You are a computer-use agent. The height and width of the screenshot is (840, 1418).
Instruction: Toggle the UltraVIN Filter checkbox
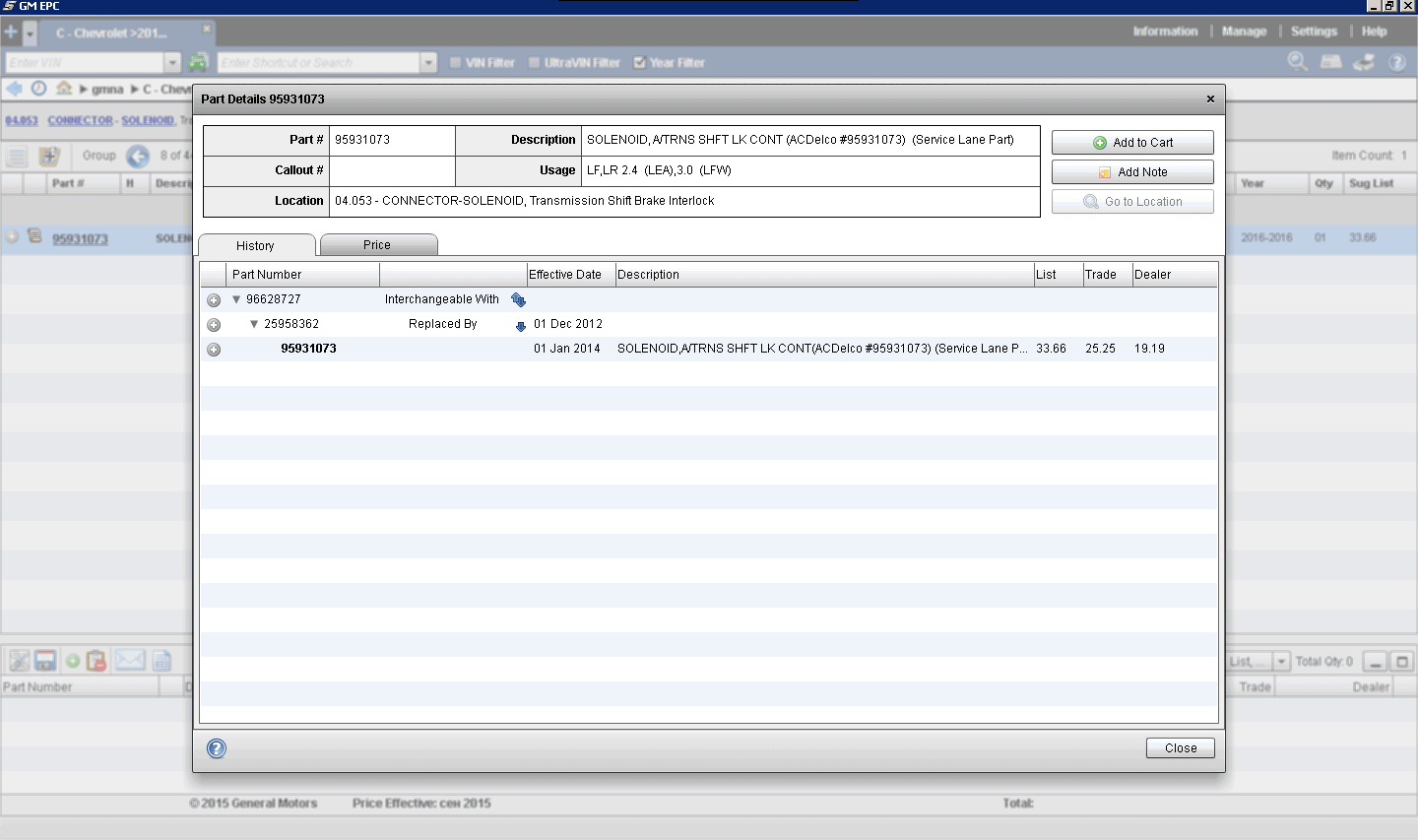tap(534, 63)
